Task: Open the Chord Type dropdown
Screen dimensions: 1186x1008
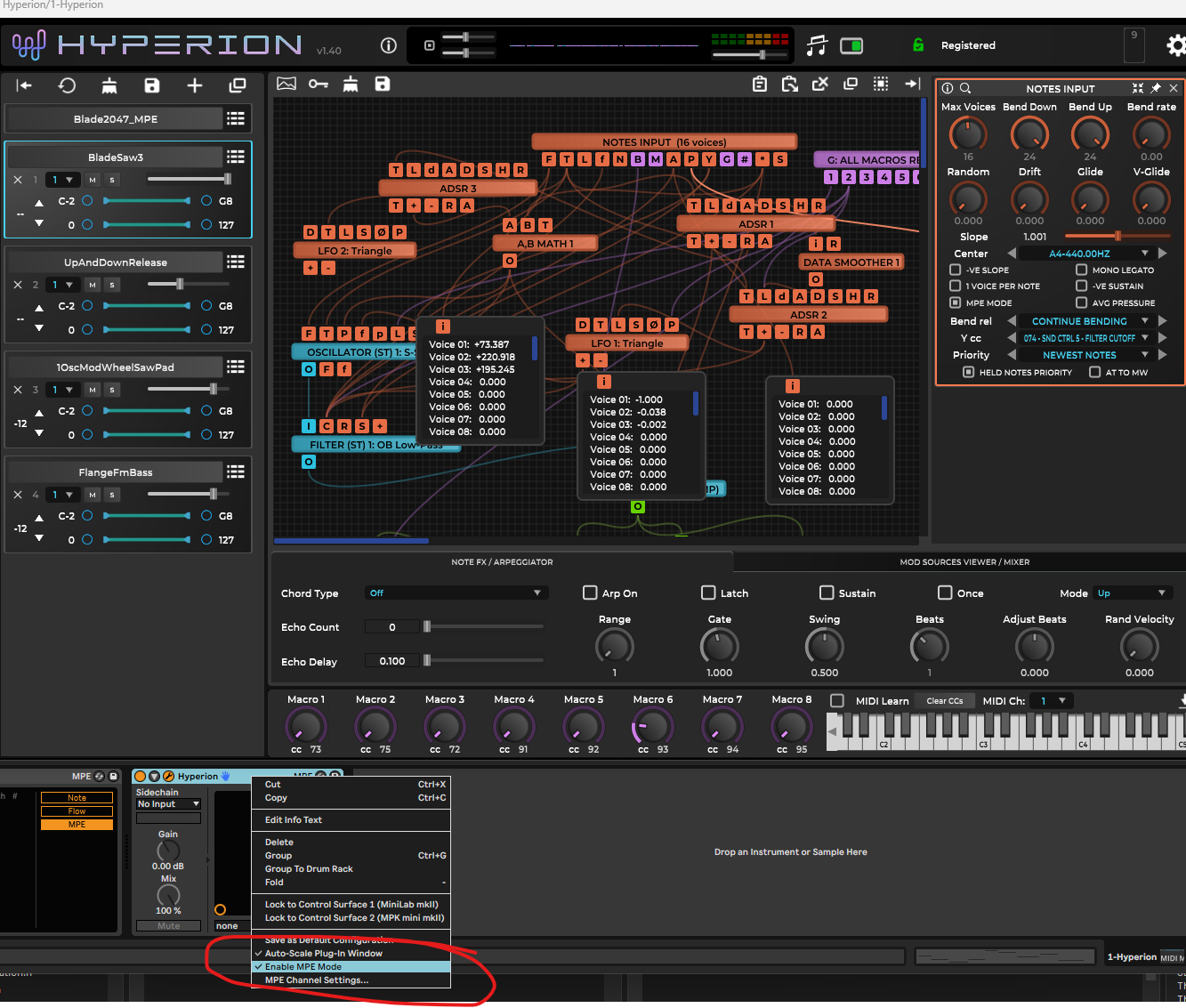Action: (456, 593)
